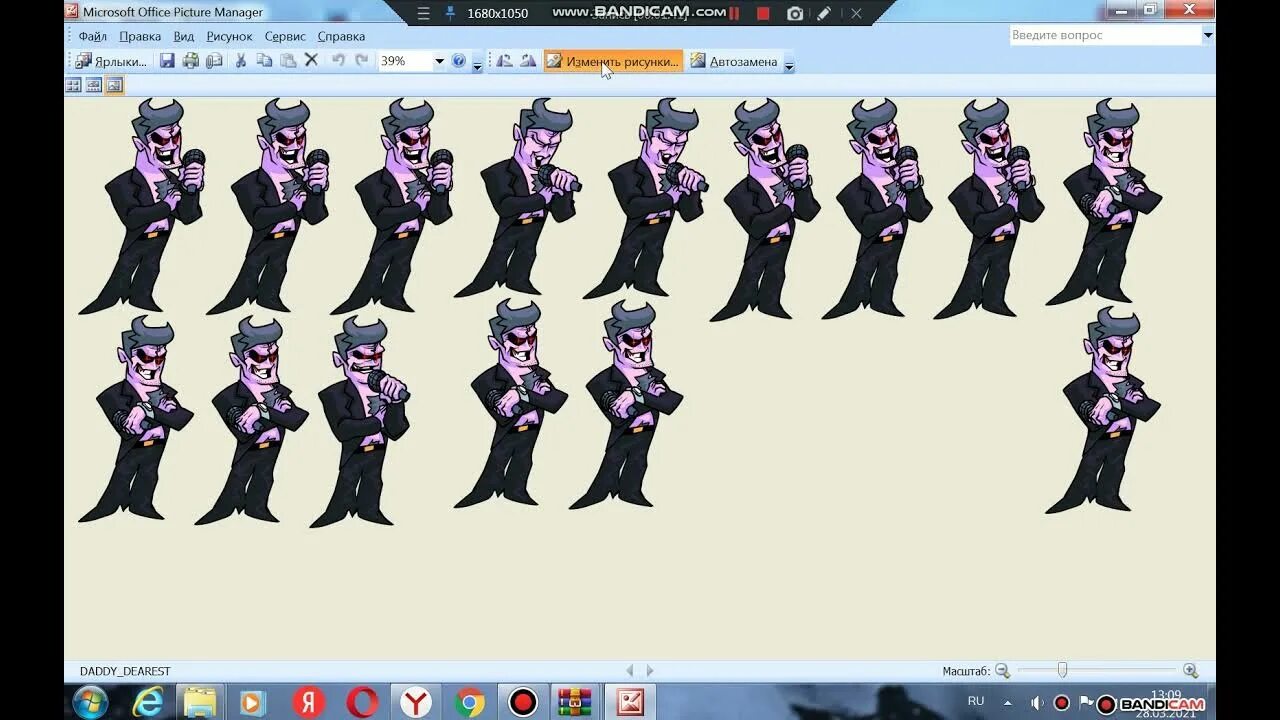Go to next picture arrow

[x=650, y=671]
